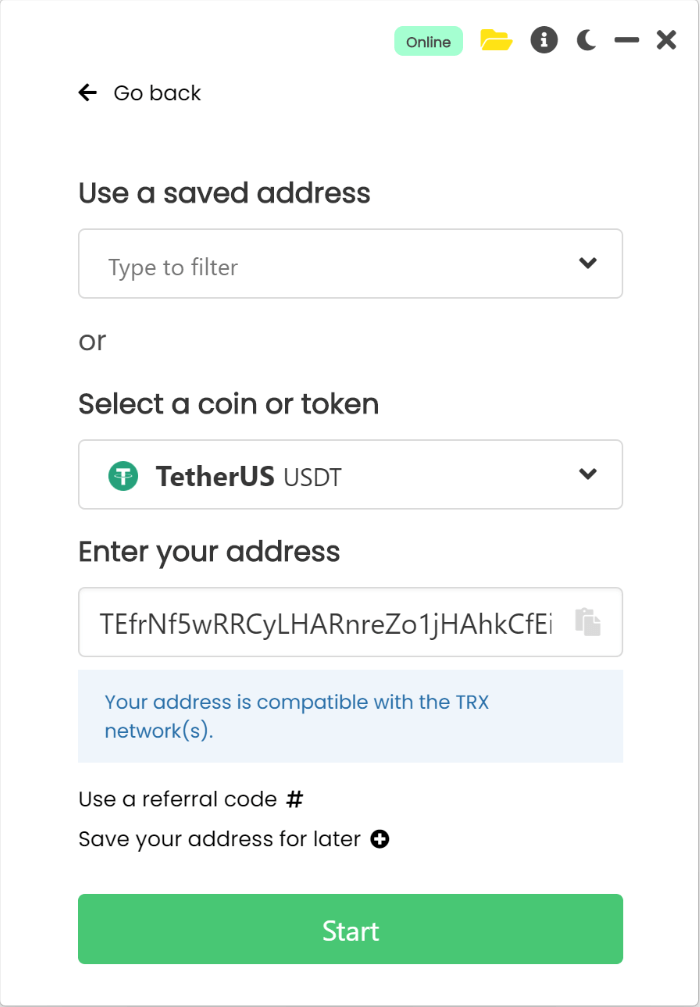Click the "Go back" text

point(157,93)
